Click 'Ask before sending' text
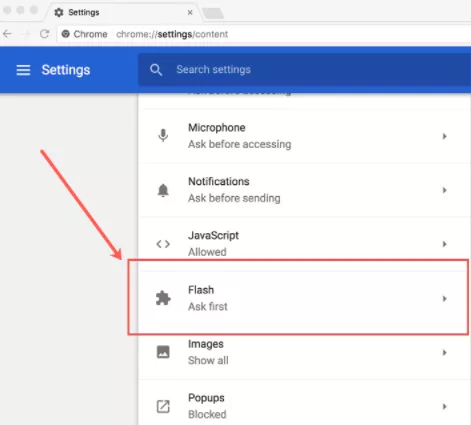Image resolution: width=471 pixels, height=425 pixels. (234, 198)
